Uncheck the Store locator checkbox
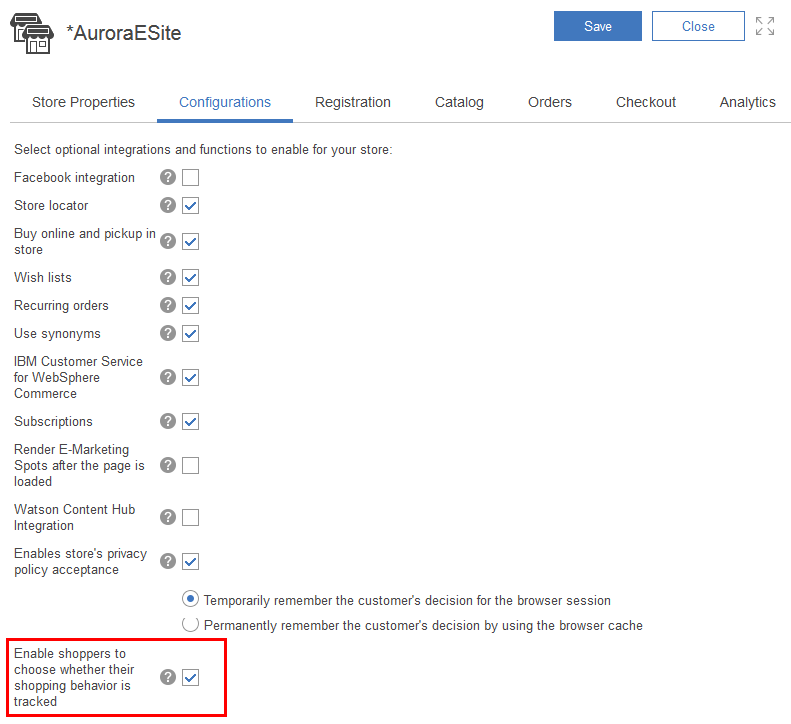This screenshot has width=791, height=724. pos(190,205)
